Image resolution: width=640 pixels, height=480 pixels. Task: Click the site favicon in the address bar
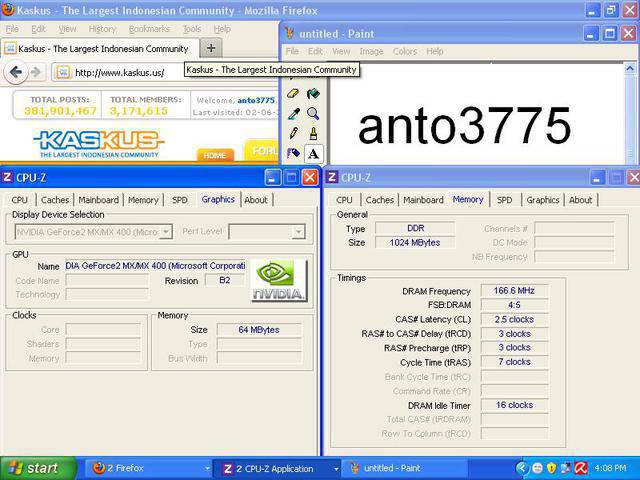[63, 73]
